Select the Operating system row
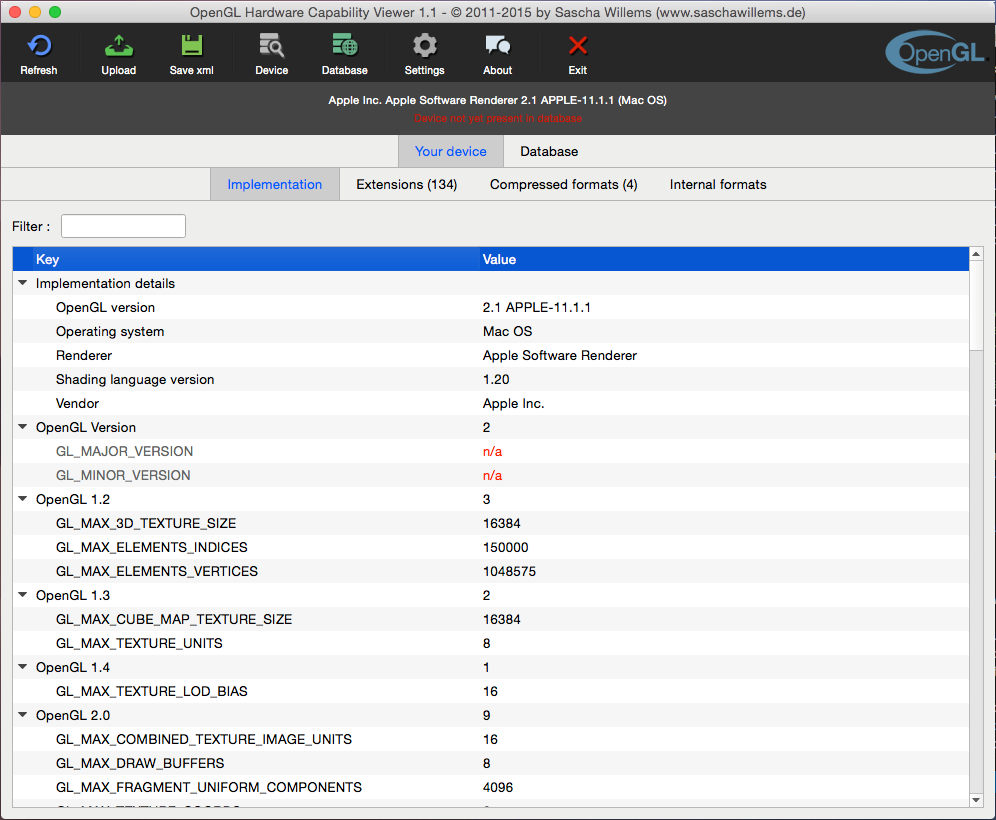 (x=490, y=332)
